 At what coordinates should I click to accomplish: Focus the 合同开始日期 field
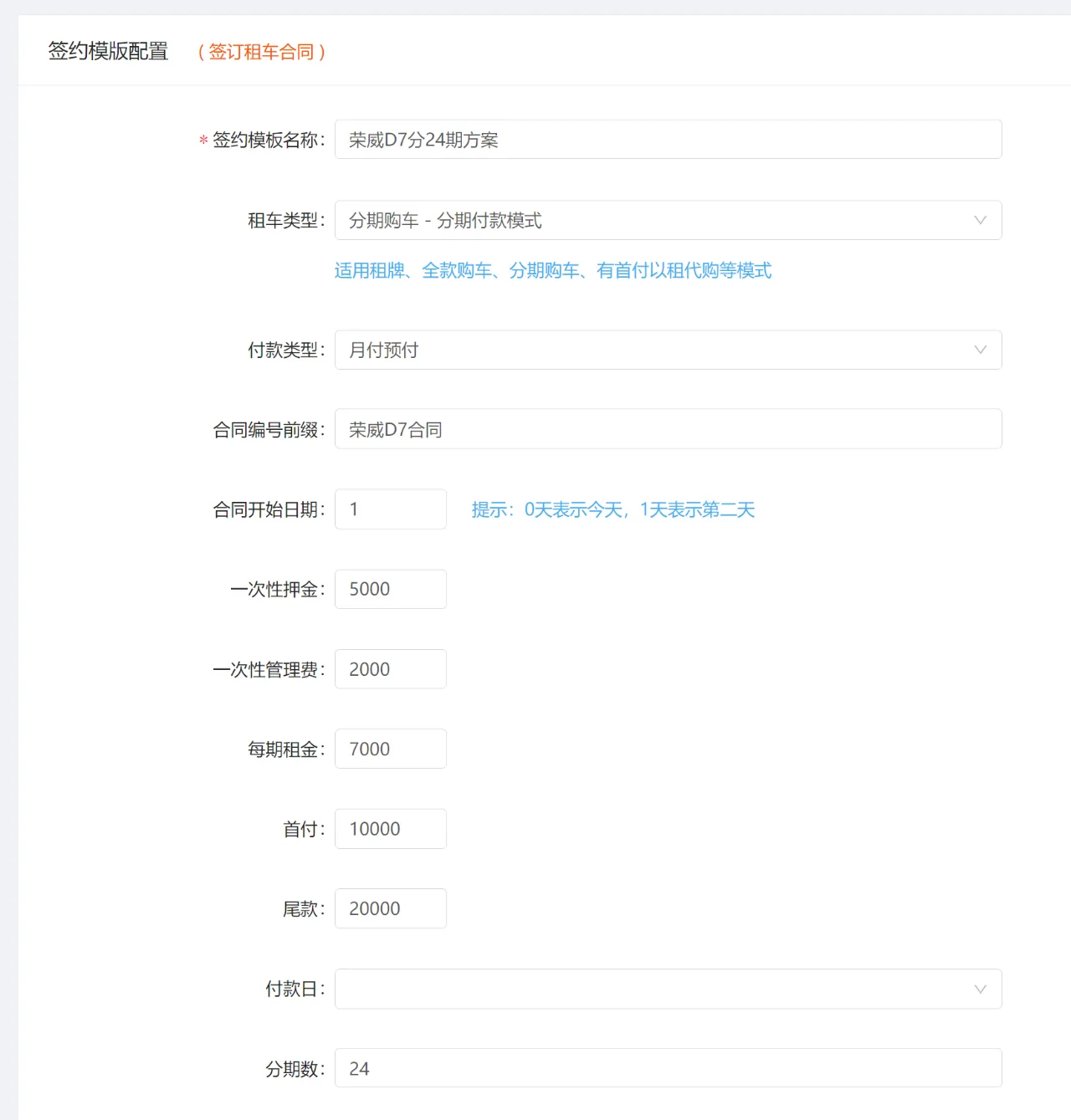pos(390,509)
